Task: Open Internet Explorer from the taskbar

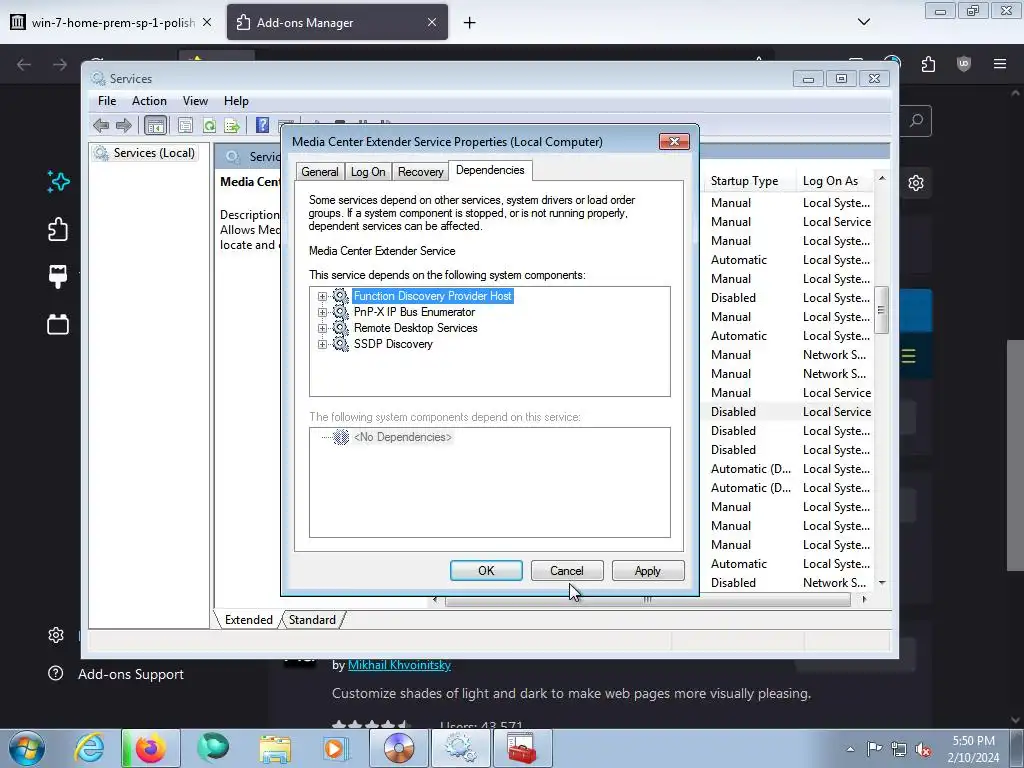Action: (89, 748)
